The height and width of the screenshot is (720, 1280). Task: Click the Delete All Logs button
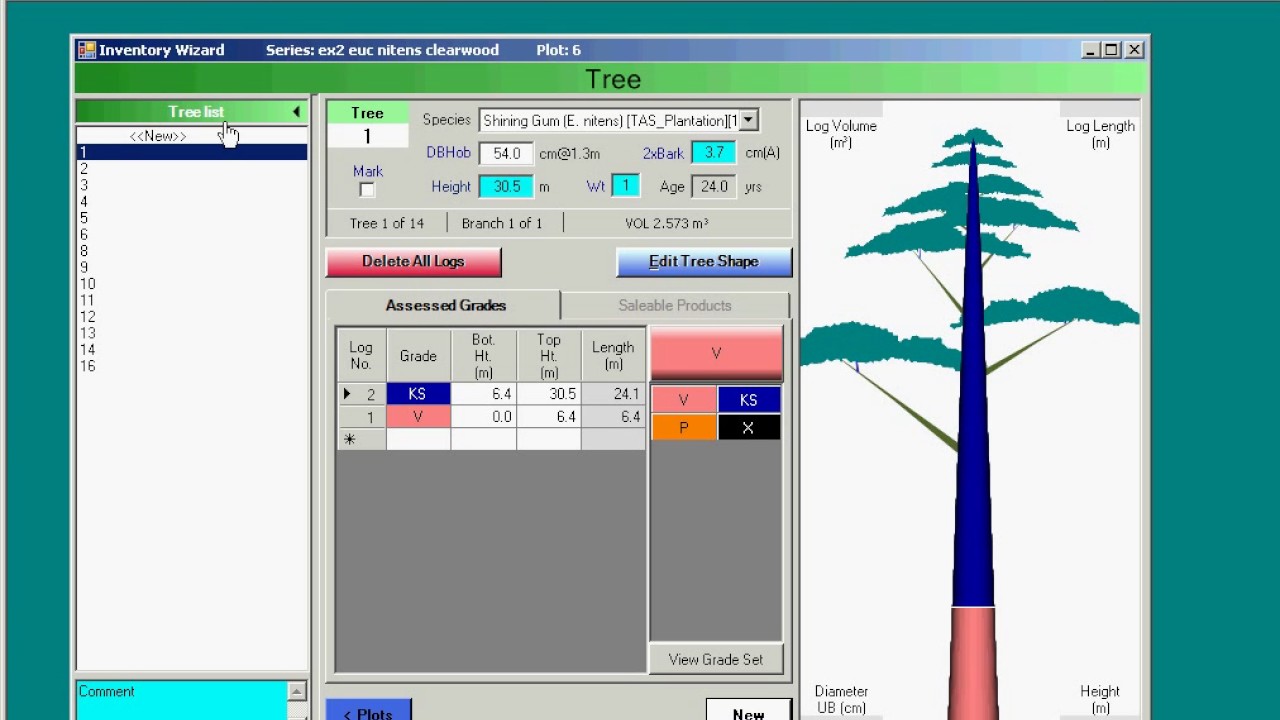tap(413, 262)
